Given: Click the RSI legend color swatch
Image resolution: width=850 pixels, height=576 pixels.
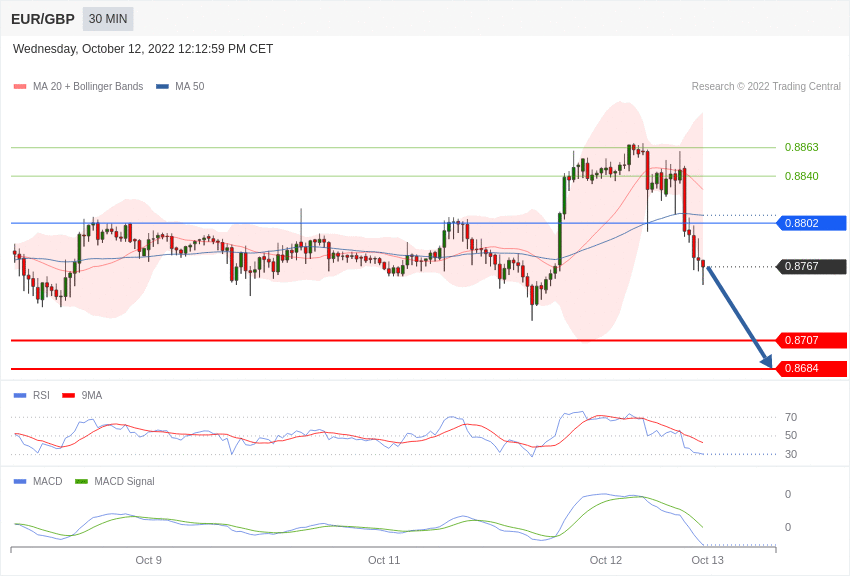Looking at the screenshot, I should click(20, 396).
